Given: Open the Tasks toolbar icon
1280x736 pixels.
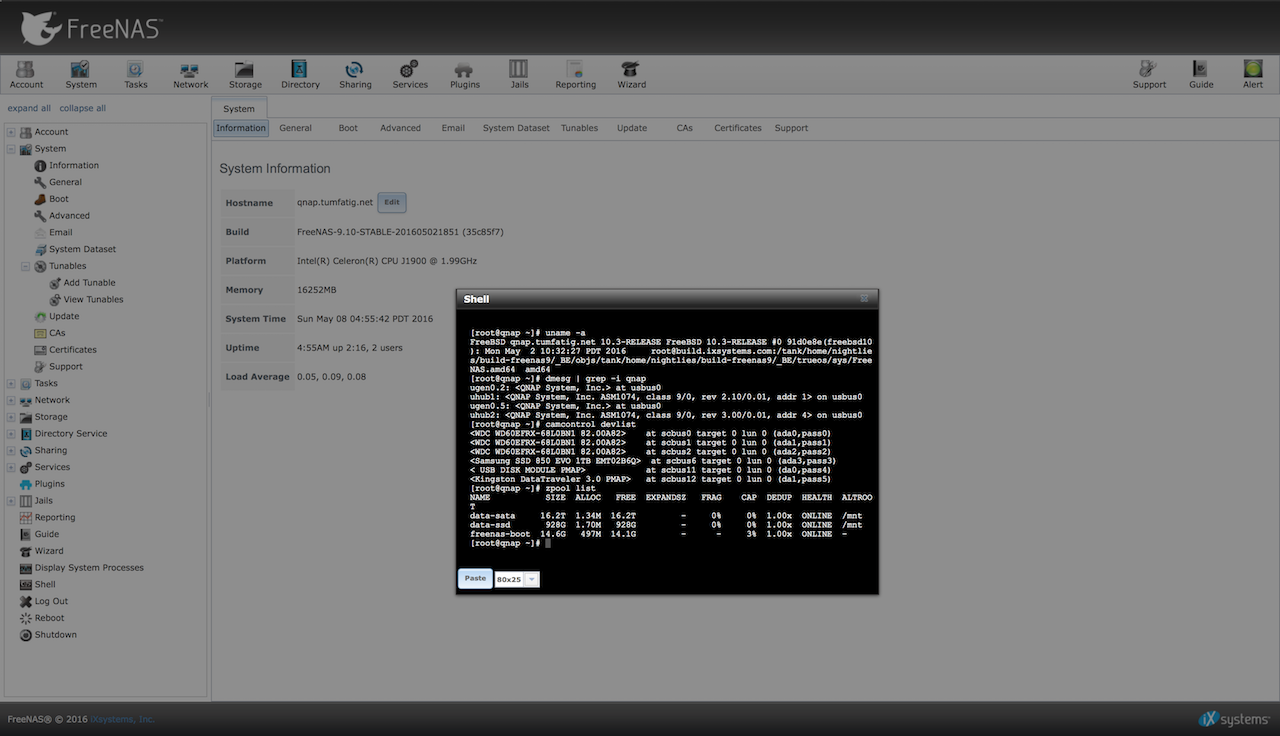Looking at the screenshot, I should click(136, 75).
